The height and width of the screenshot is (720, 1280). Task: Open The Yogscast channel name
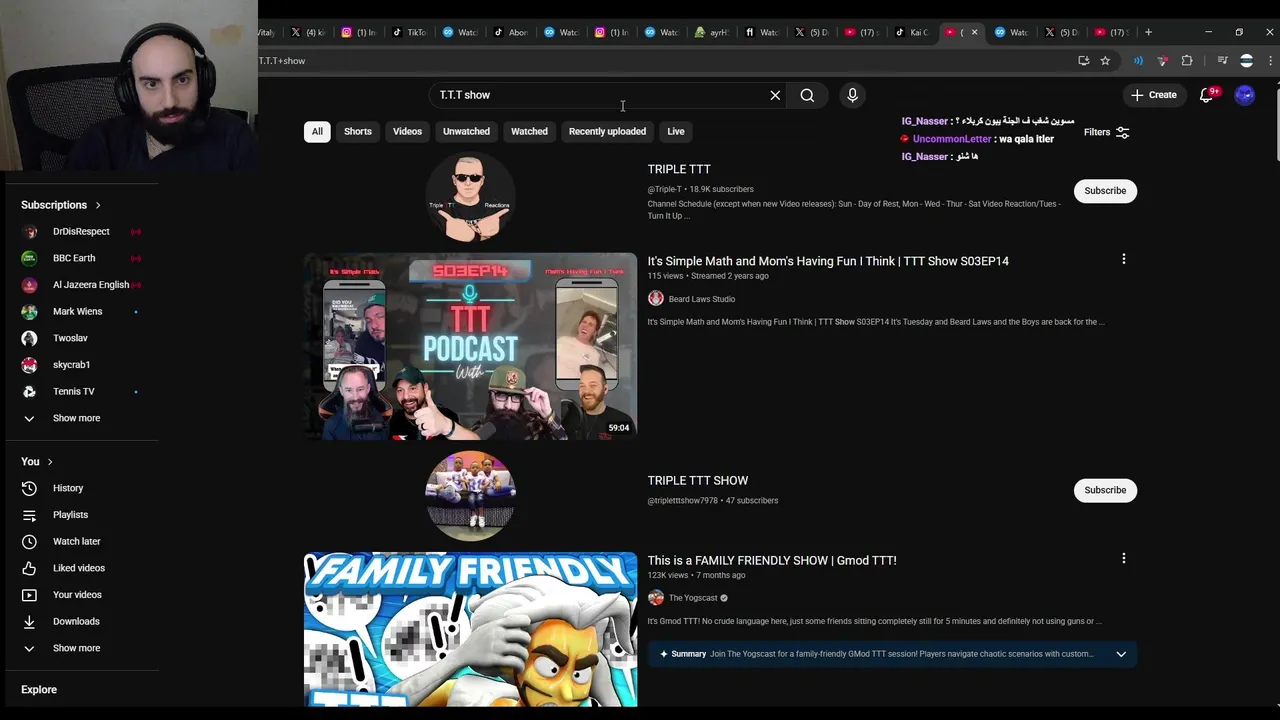pyautogui.click(x=693, y=598)
